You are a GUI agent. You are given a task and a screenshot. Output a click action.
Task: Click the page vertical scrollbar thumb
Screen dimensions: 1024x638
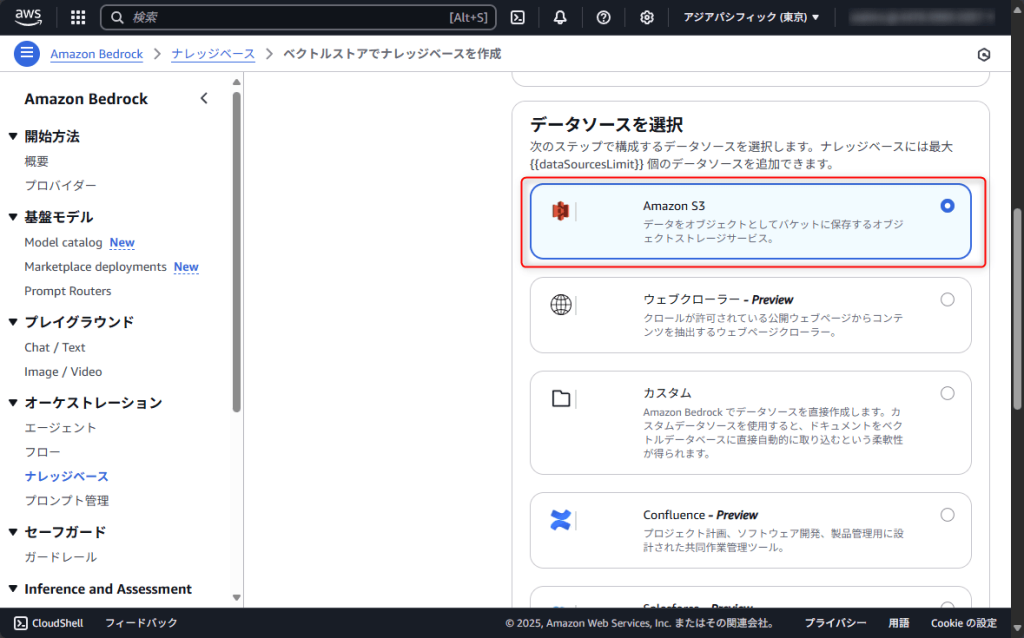pos(1017,309)
